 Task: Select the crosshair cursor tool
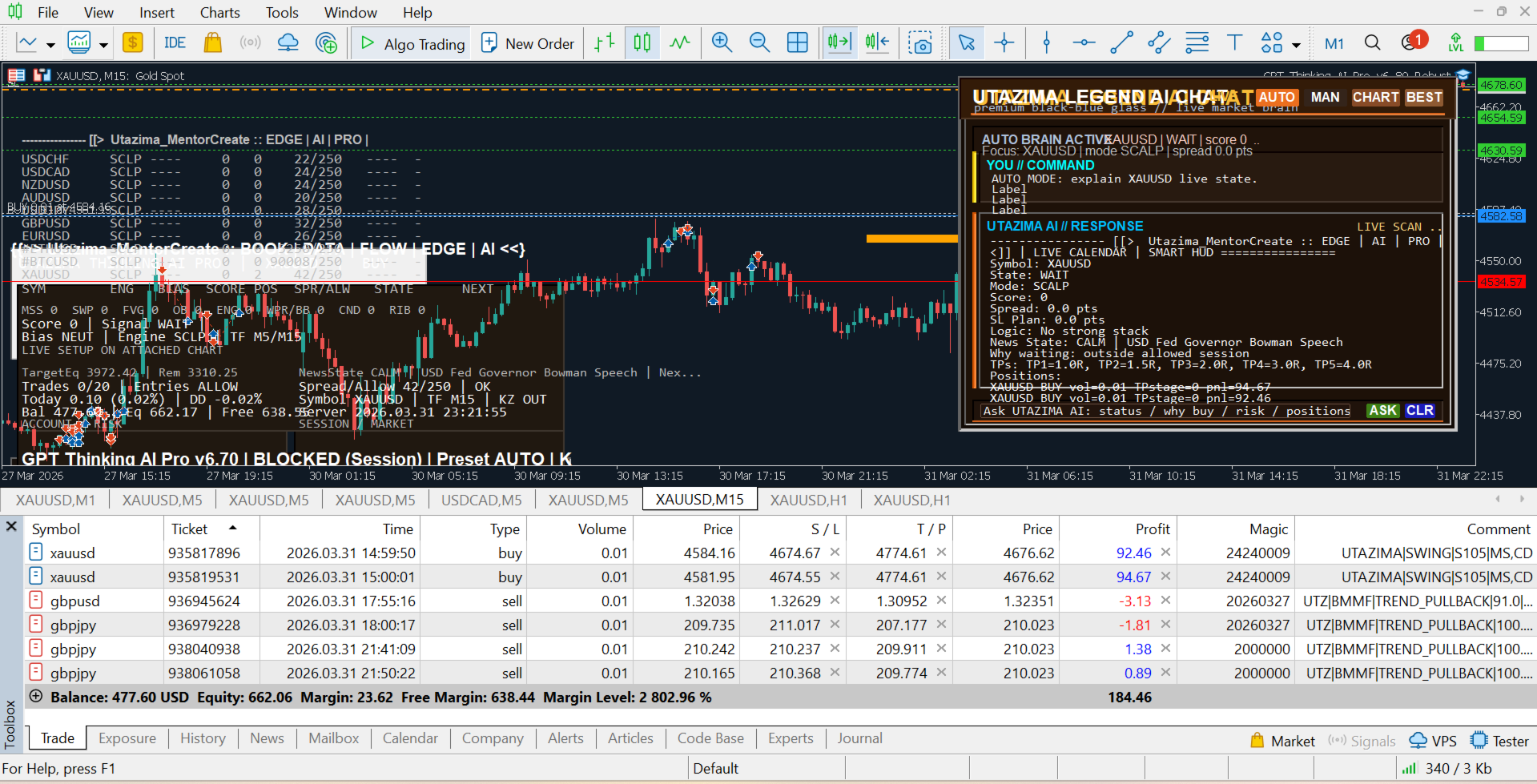(1004, 43)
